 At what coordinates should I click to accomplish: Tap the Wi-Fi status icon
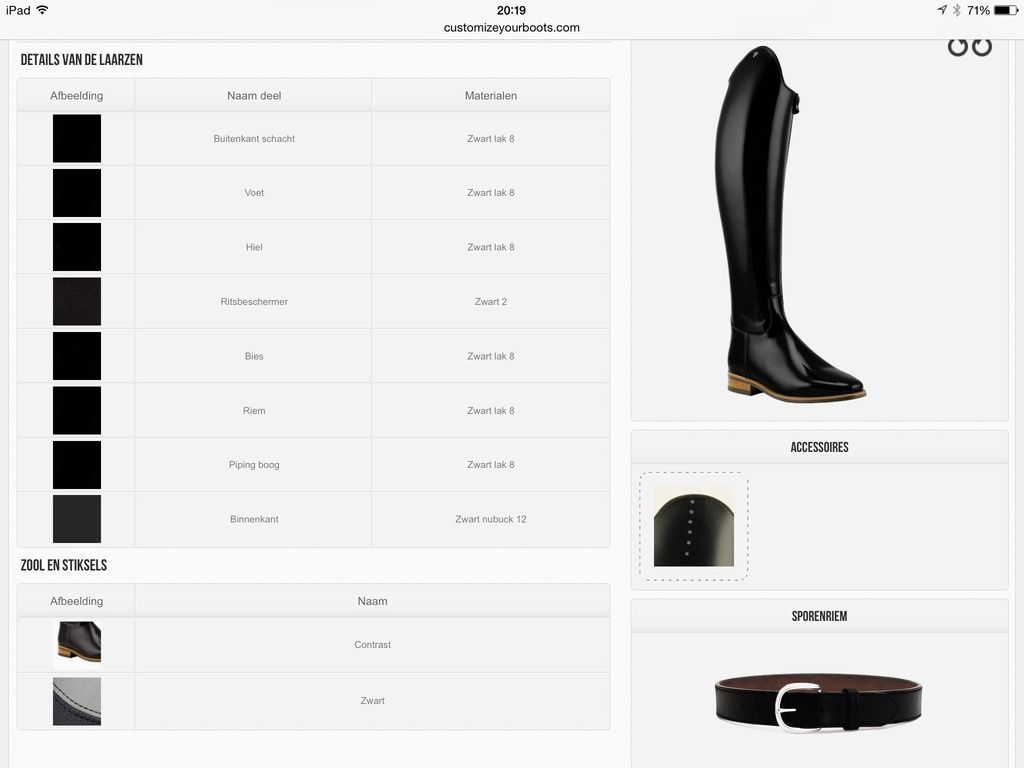point(43,10)
